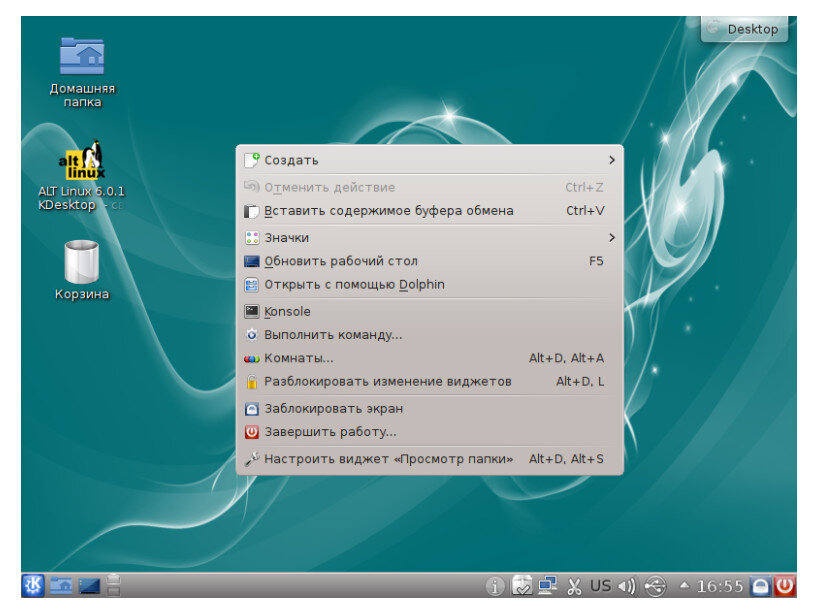The width and height of the screenshot is (828, 610).
Task: Click the Desktop toolbox in top-right corner
Action: [x=745, y=29]
